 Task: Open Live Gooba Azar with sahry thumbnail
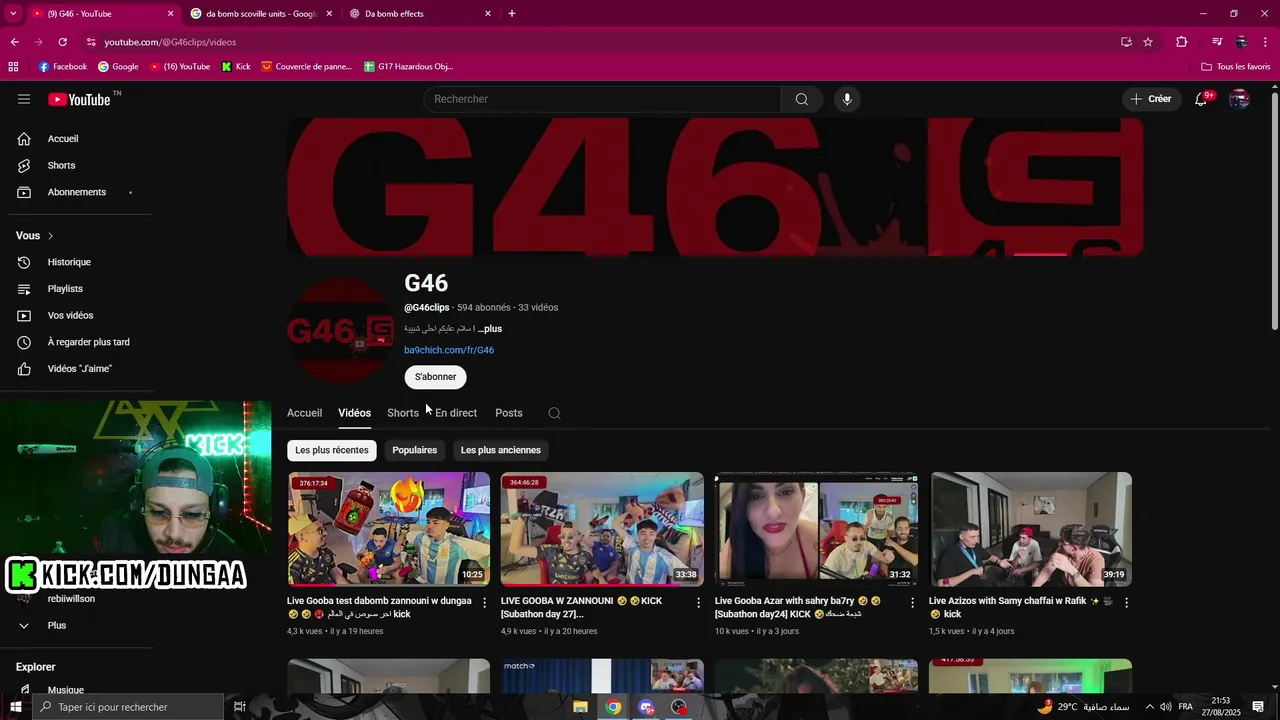coord(816,529)
